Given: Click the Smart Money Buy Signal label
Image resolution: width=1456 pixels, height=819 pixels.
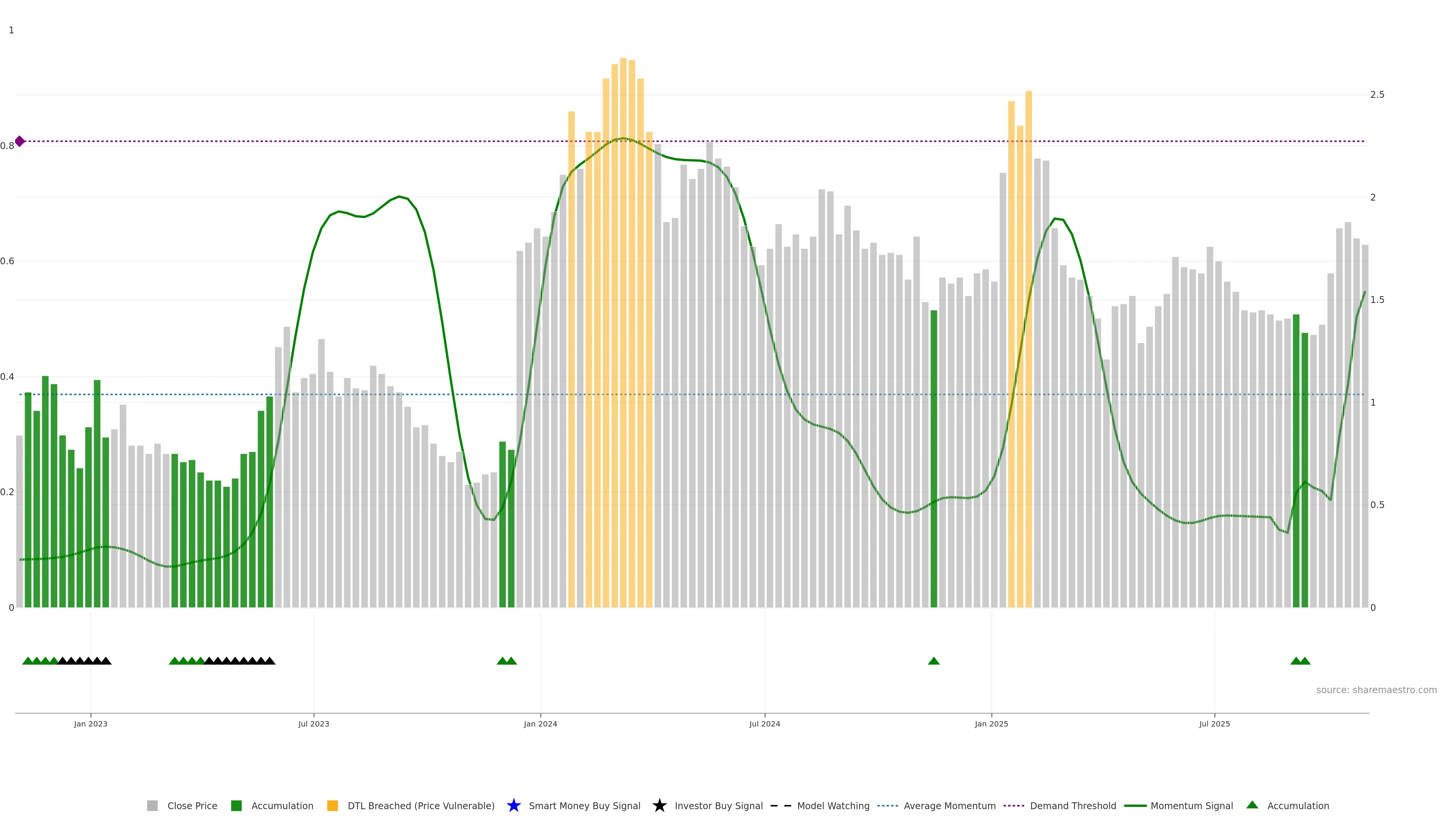Looking at the screenshot, I should pyautogui.click(x=584, y=805).
